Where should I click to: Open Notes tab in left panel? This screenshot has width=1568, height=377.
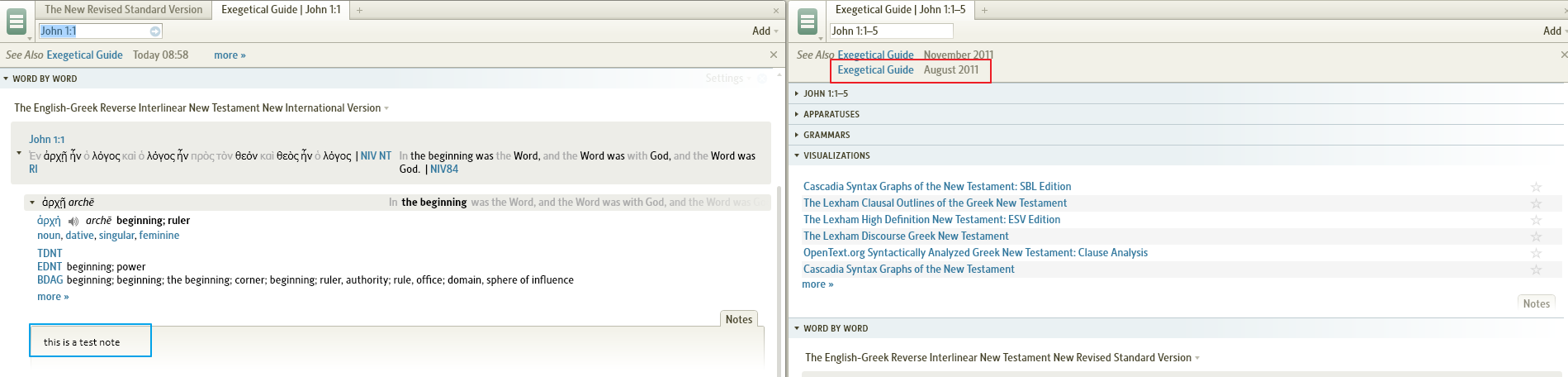point(739,319)
